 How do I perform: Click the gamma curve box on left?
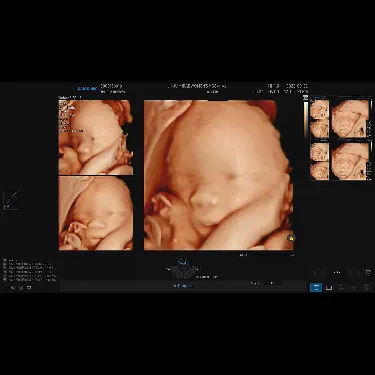(11, 200)
